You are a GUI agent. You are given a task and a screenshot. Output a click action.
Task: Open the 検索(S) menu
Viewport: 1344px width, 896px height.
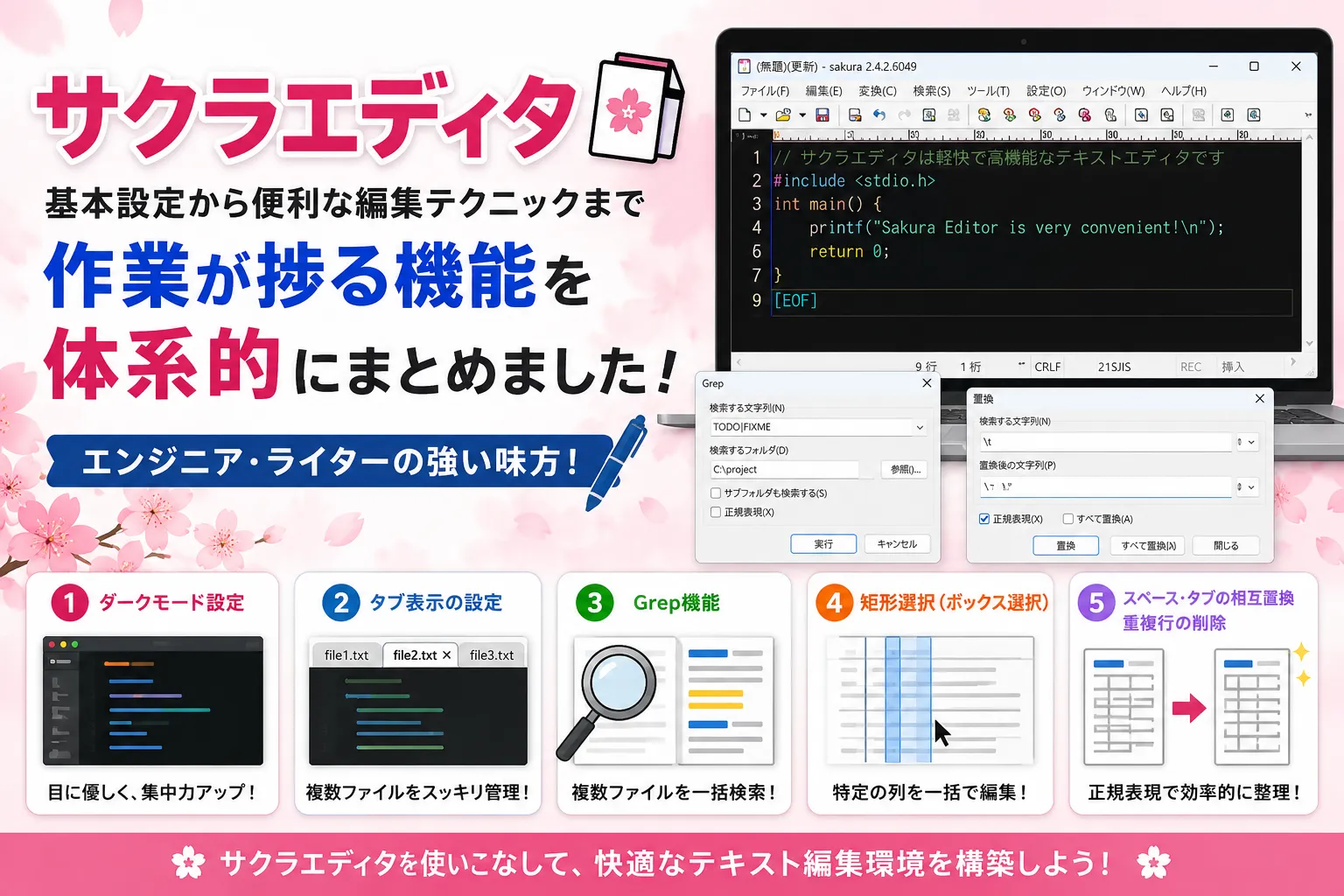(932, 91)
